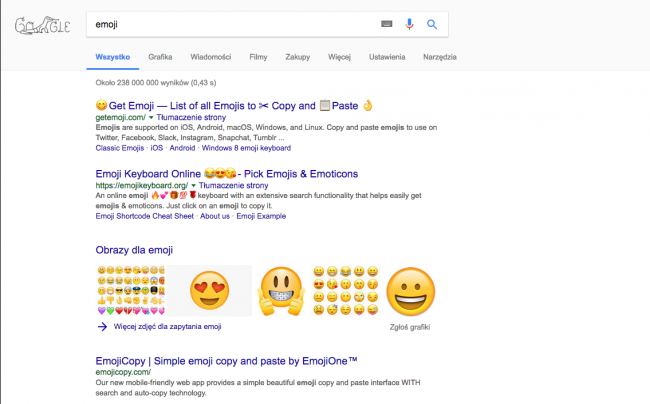Click Tłumaczenie strony under getemoji.com
650x404 pixels.
click(191, 117)
